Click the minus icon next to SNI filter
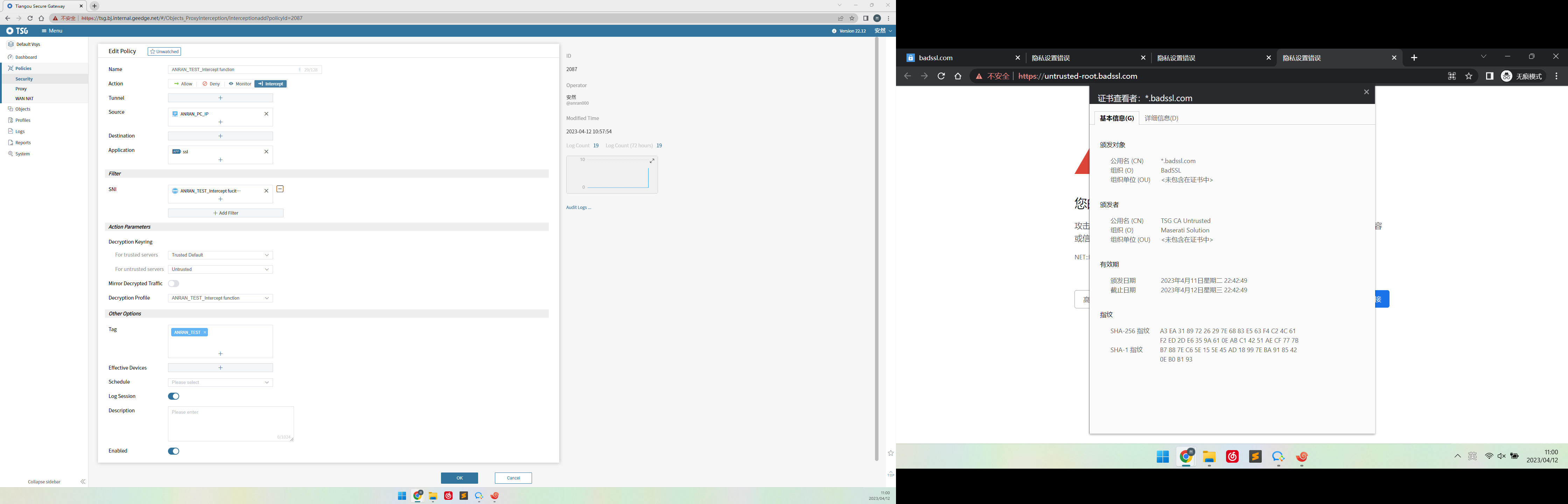The image size is (1568, 504). tap(280, 189)
